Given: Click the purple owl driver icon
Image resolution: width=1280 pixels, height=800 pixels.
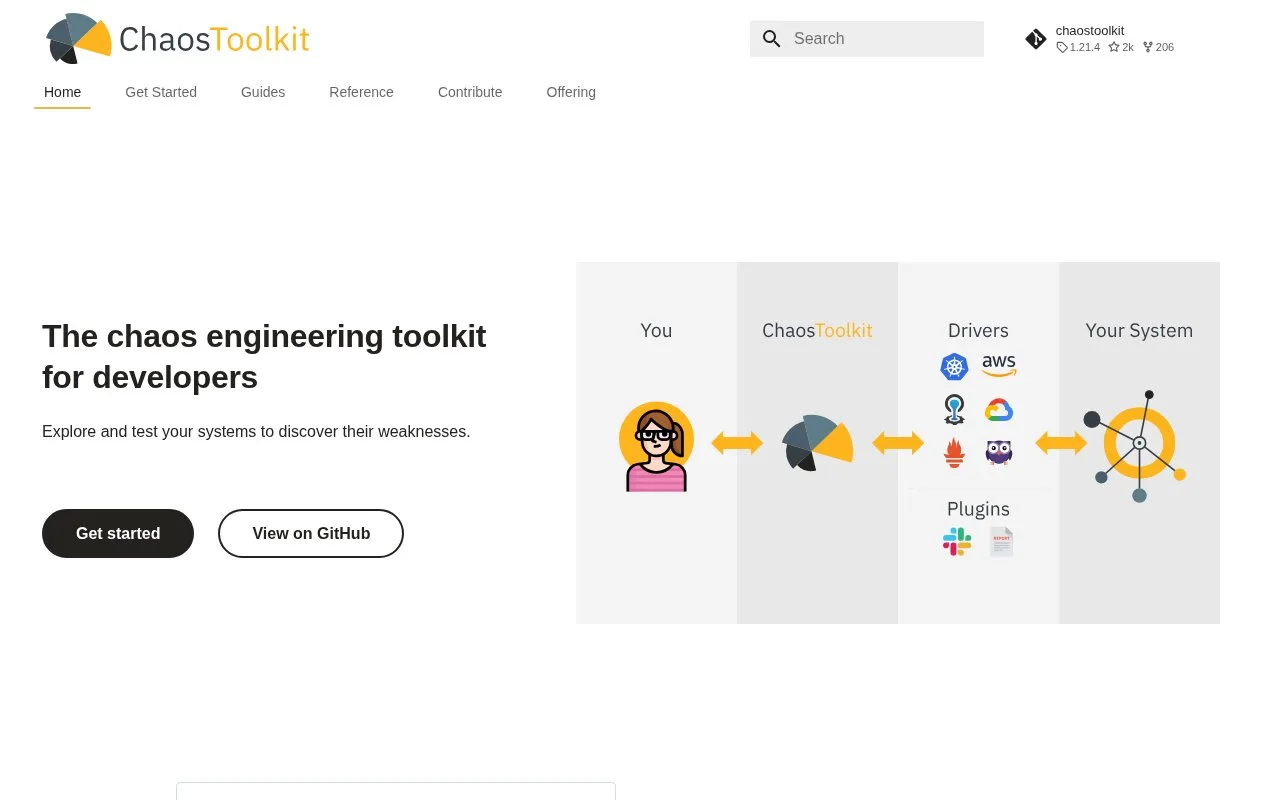Looking at the screenshot, I should click(999, 453).
